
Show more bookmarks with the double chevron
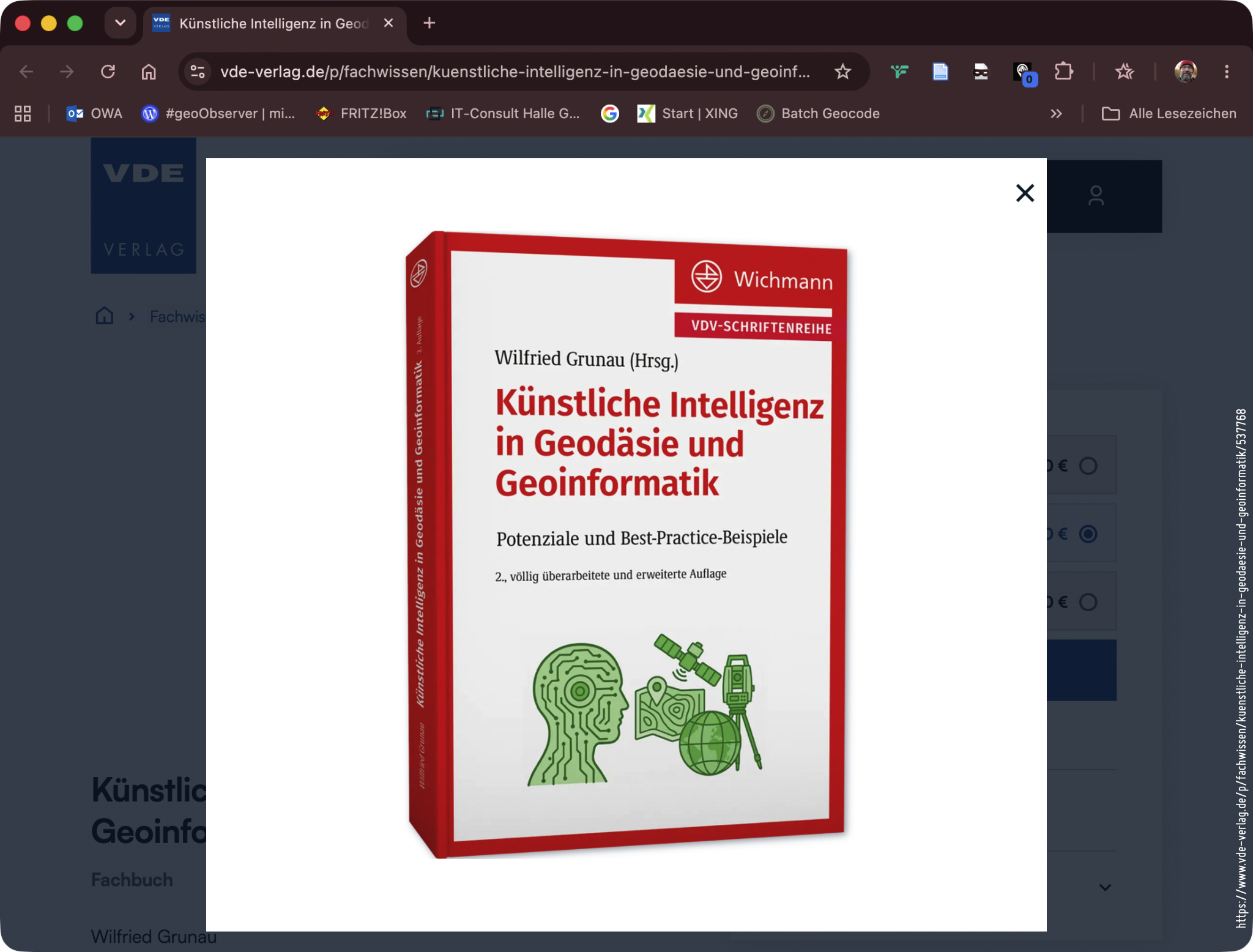(1056, 114)
